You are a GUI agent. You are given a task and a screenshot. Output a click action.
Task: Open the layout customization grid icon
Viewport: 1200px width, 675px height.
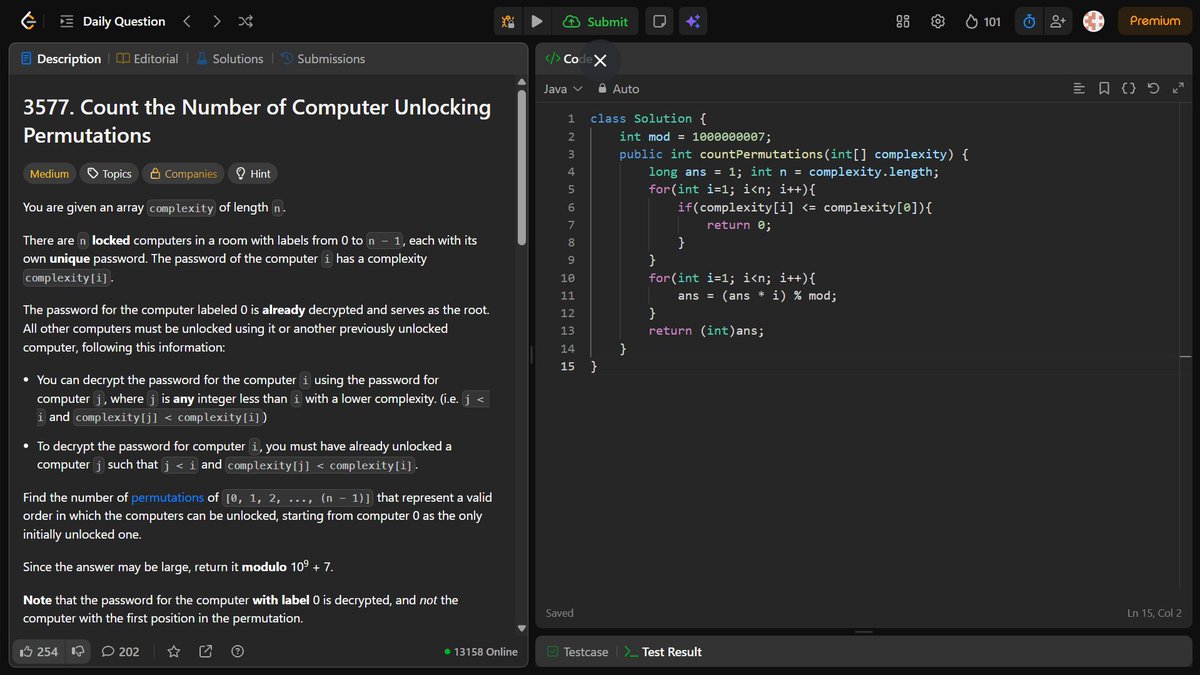point(902,21)
